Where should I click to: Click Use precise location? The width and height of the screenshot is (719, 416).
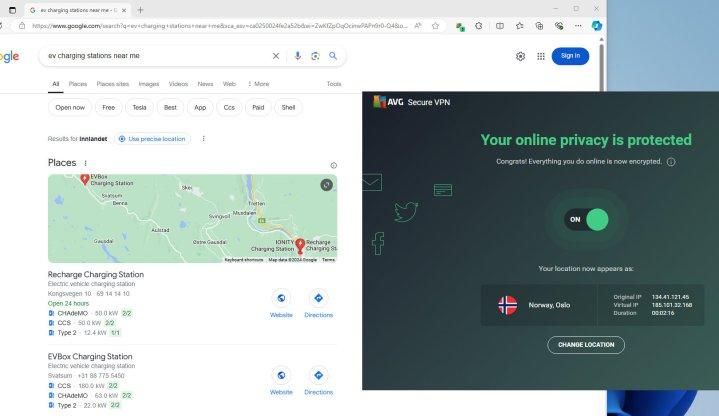pyautogui.click(x=152, y=139)
